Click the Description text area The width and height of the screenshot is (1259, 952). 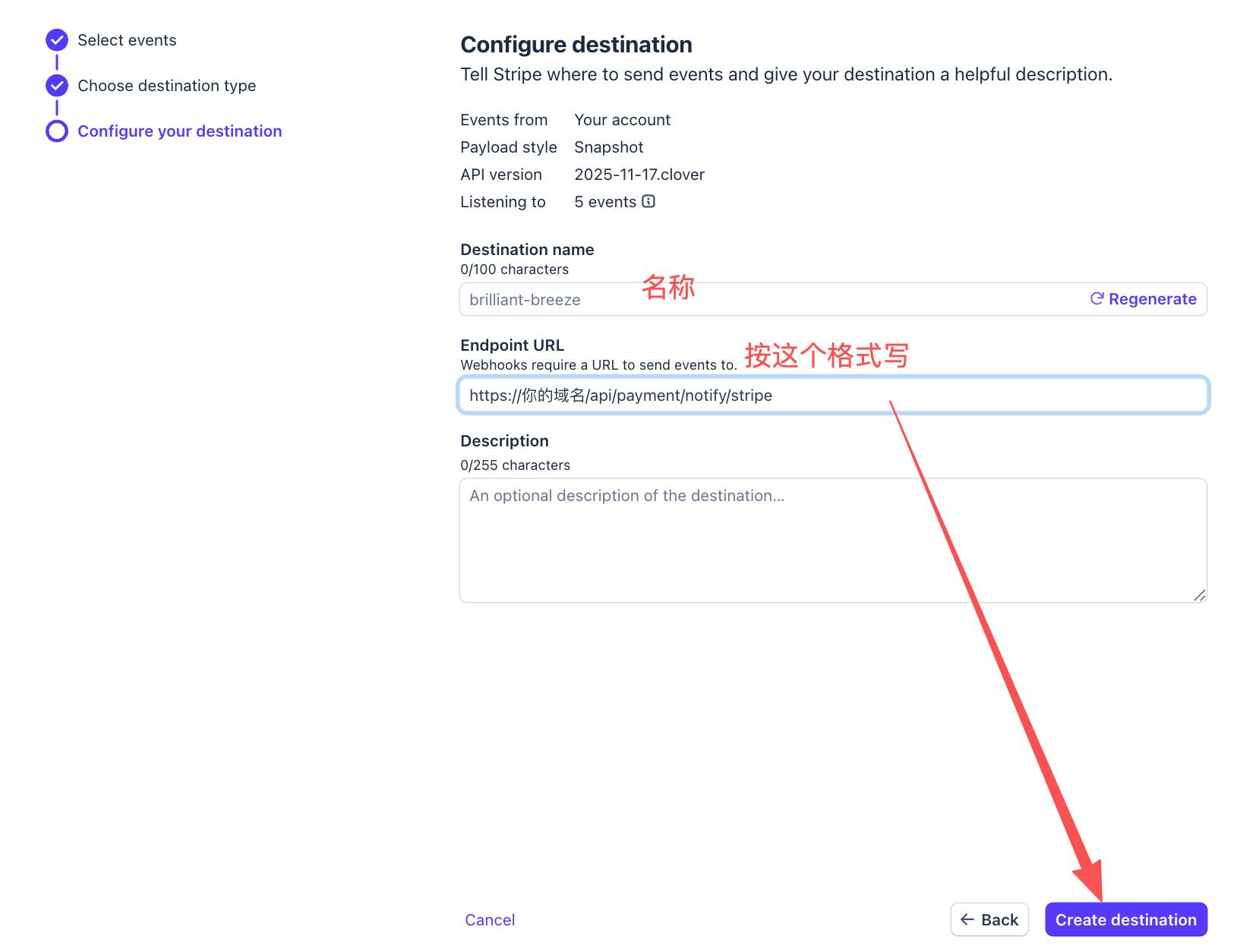(833, 541)
